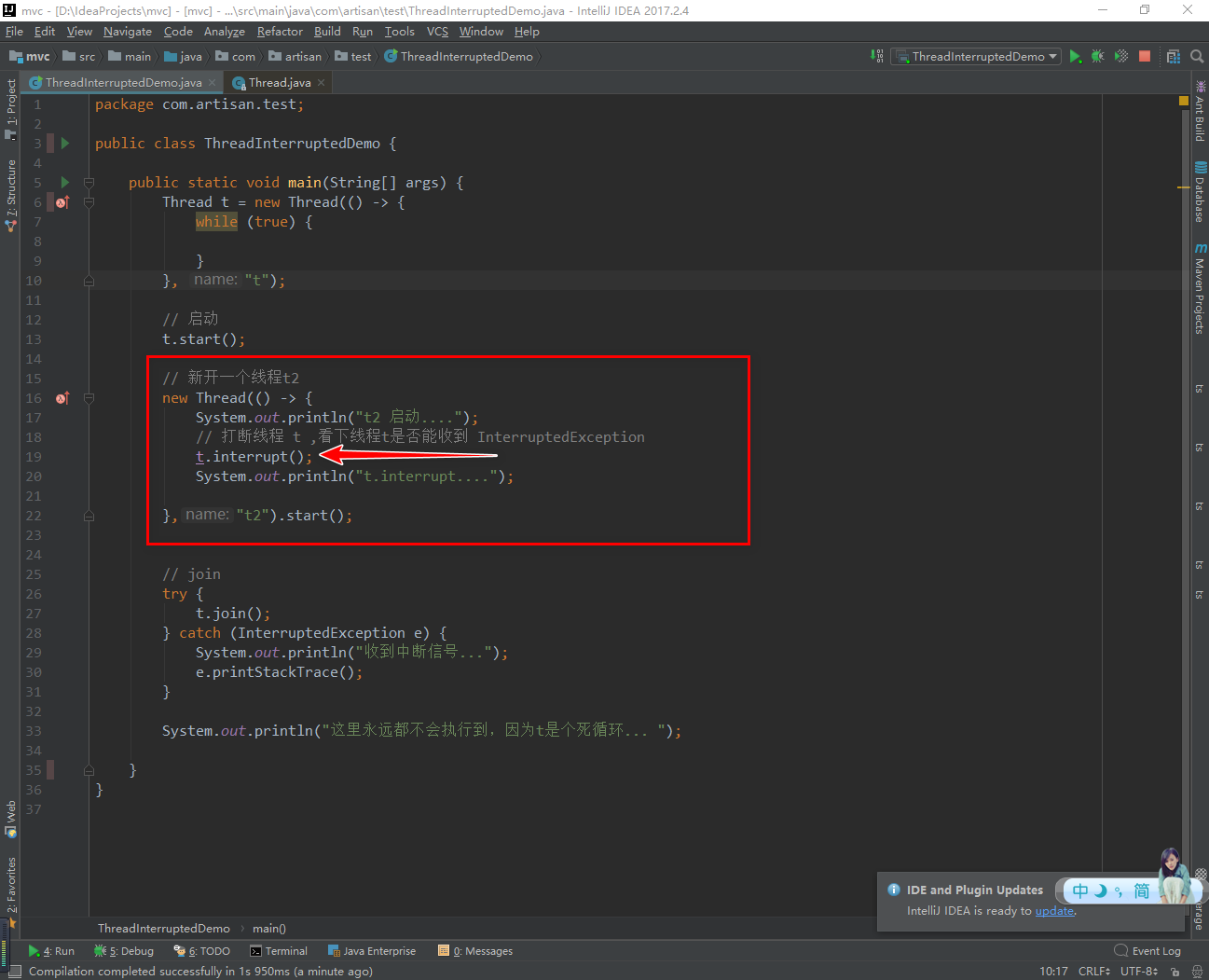
Task: Click ThreadInterruptedDemo class in navigation bar
Action: (459, 56)
